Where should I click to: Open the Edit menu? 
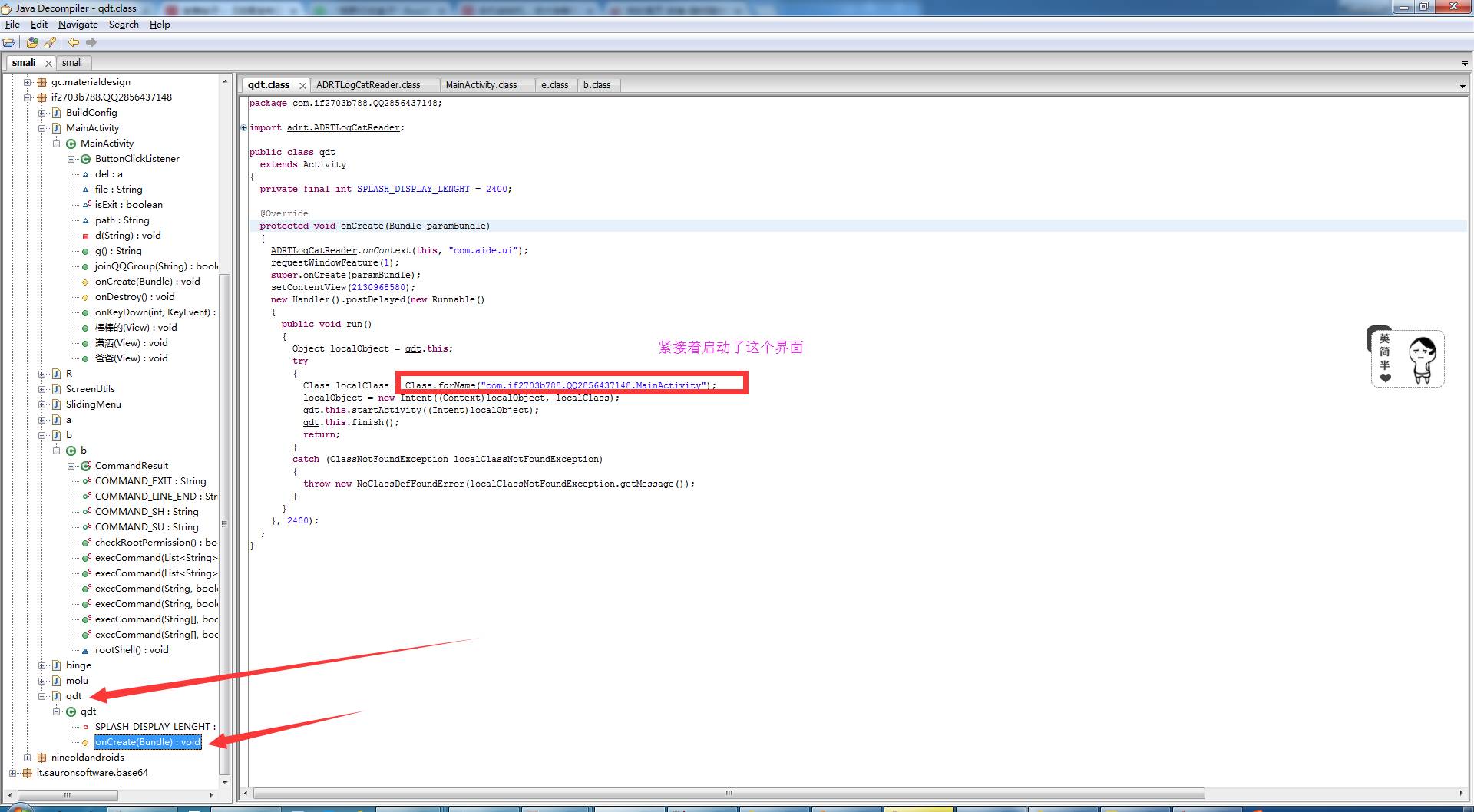(39, 25)
